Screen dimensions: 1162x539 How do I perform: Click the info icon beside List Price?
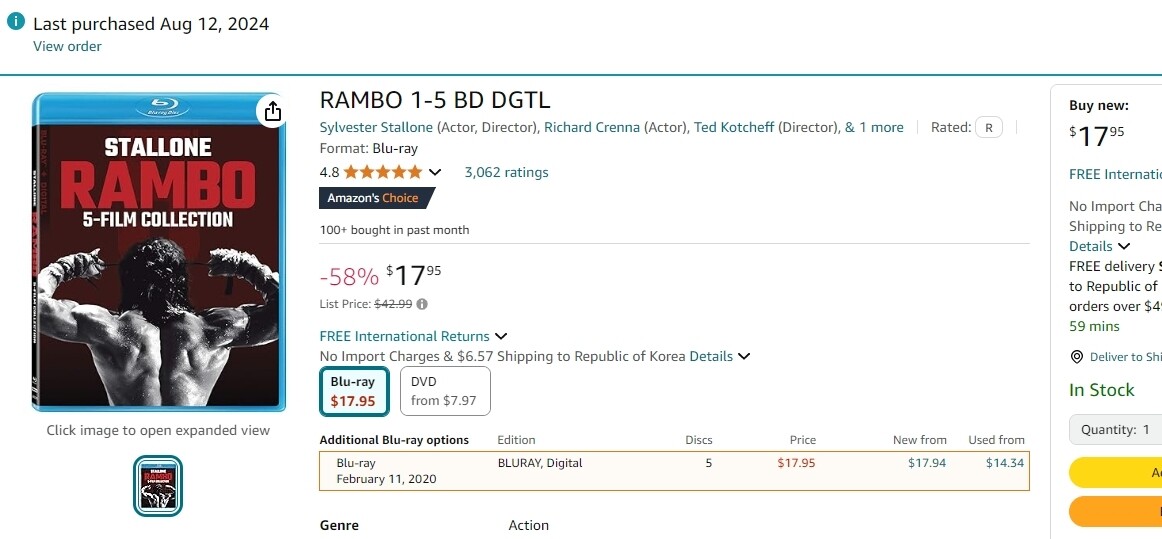pyautogui.click(x=422, y=304)
